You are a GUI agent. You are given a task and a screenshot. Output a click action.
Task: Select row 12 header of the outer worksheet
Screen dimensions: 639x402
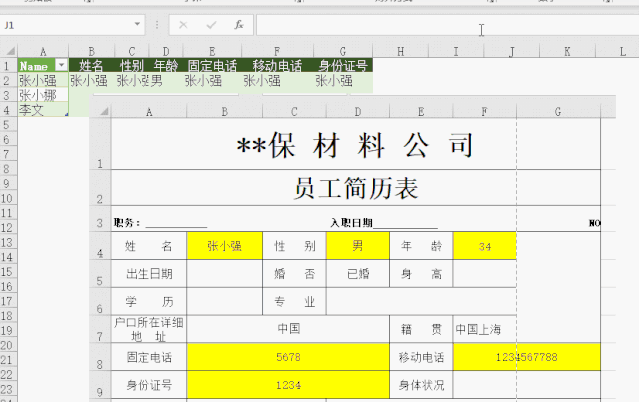tap(7, 228)
